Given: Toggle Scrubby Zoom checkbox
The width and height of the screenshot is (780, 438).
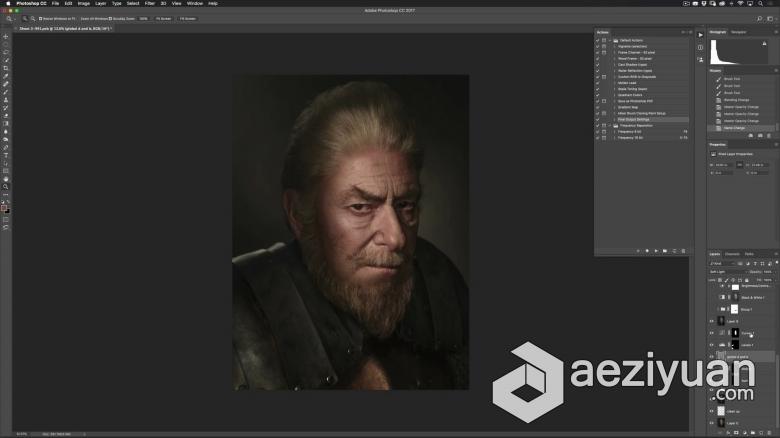Looking at the screenshot, I should coord(110,18).
